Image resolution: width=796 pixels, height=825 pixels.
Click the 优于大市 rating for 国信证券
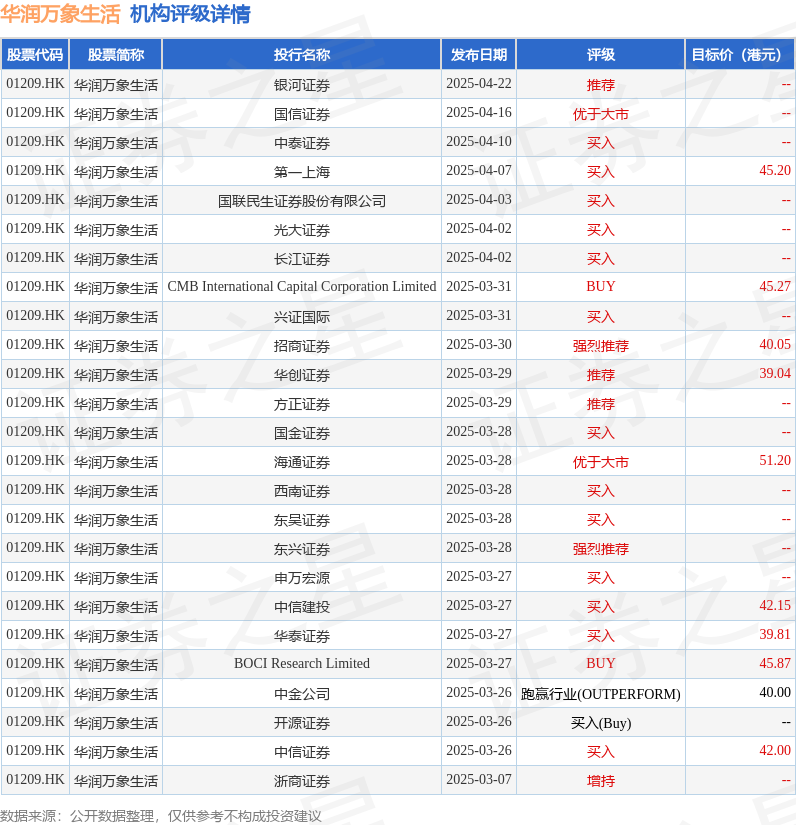[600, 114]
